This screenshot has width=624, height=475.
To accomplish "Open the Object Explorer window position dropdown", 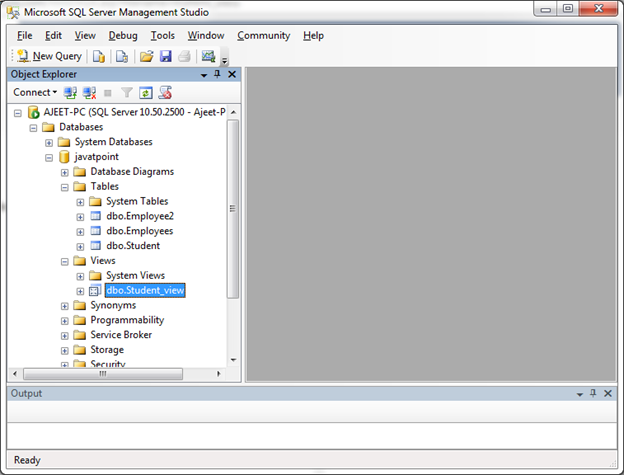I will [204, 75].
